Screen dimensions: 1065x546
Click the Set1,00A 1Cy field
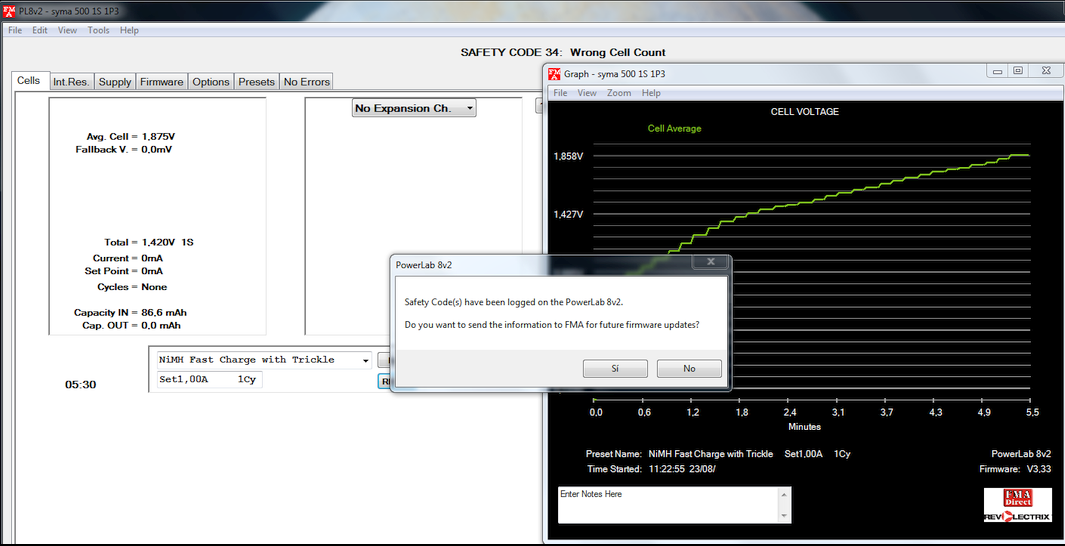pos(209,380)
